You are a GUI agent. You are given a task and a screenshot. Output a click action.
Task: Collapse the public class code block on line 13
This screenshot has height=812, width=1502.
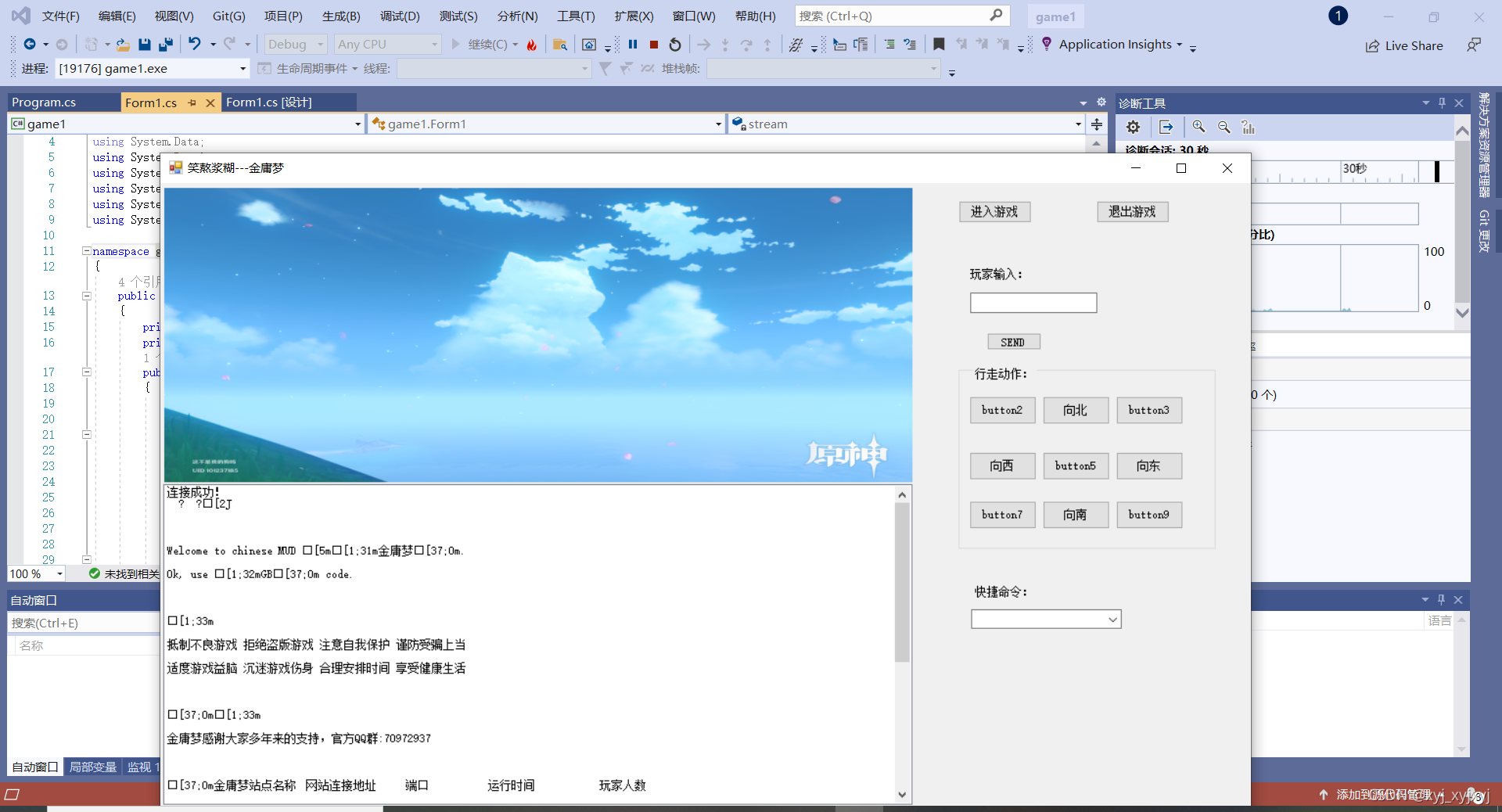pyautogui.click(x=86, y=296)
